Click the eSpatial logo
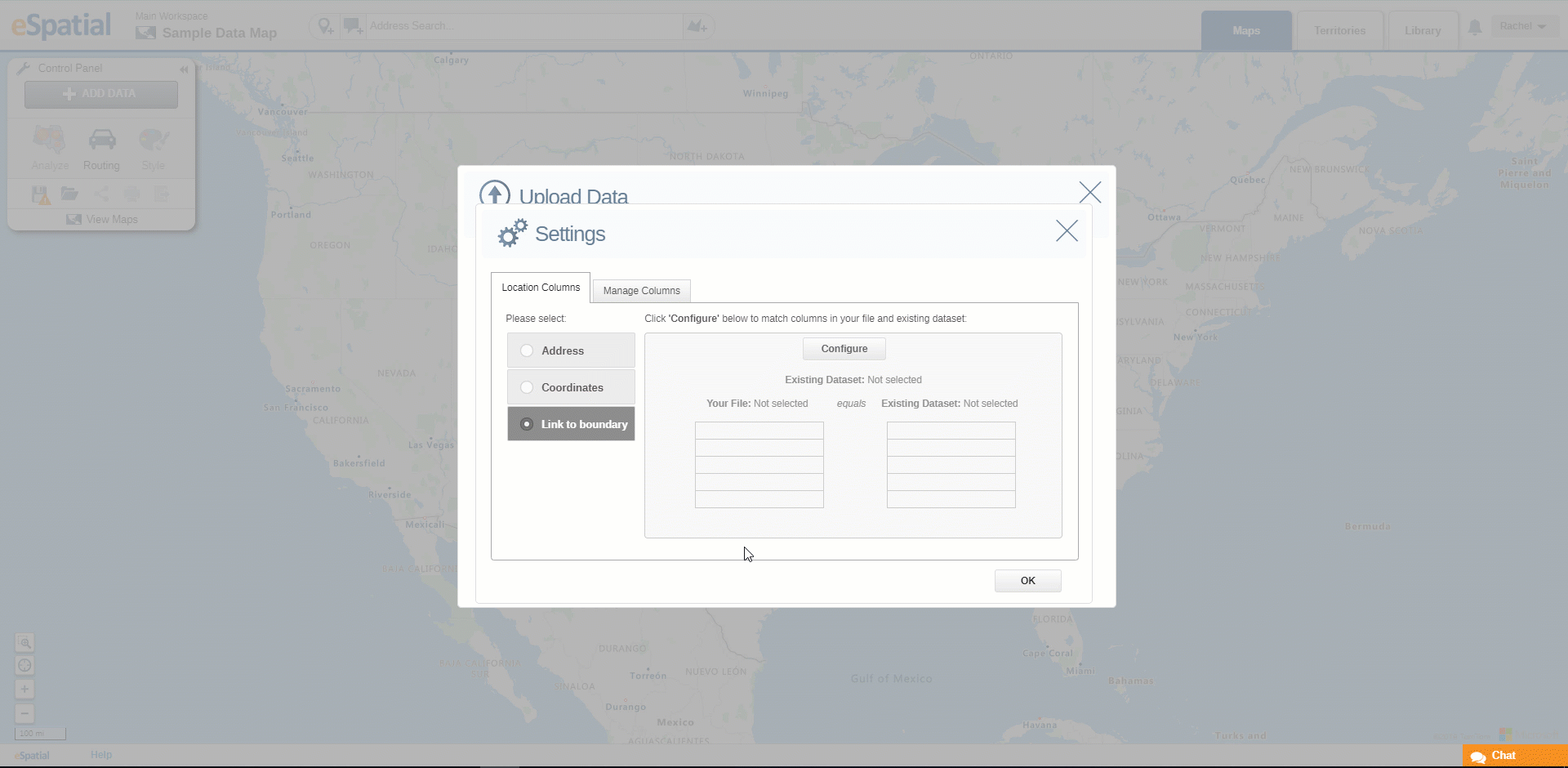Viewport: 1568px width, 768px height. tap(61, 25)
